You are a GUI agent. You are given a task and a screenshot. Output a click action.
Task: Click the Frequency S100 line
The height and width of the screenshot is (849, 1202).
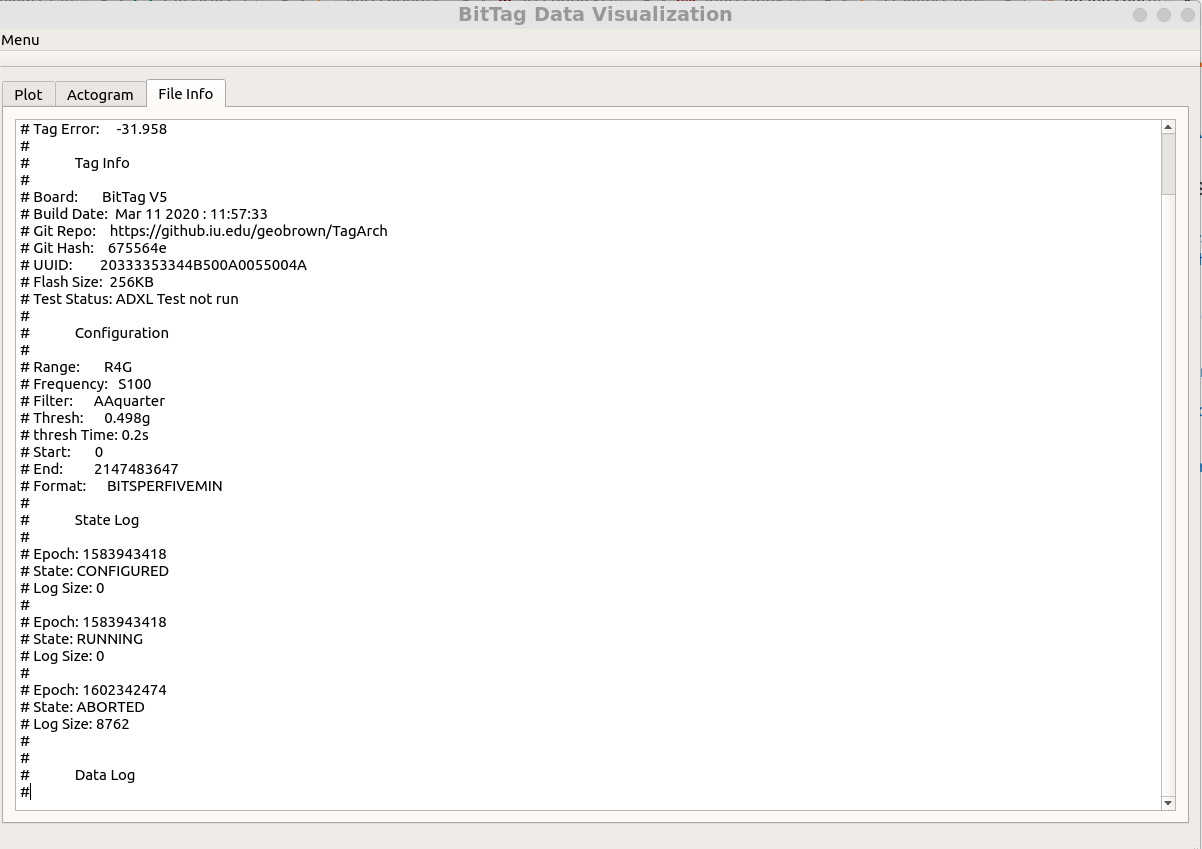(86, 384)
